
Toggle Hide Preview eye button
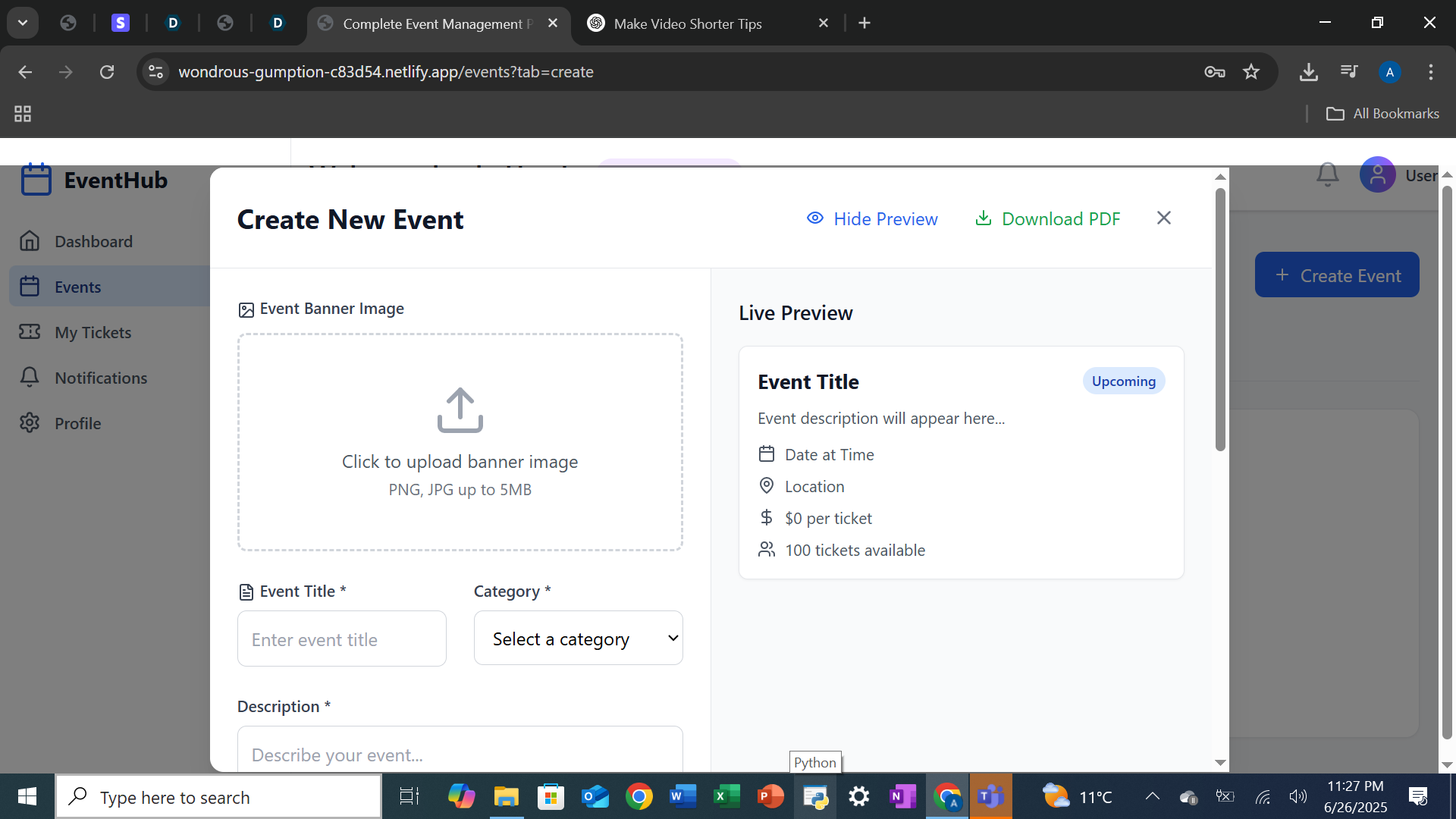[872, 219]
